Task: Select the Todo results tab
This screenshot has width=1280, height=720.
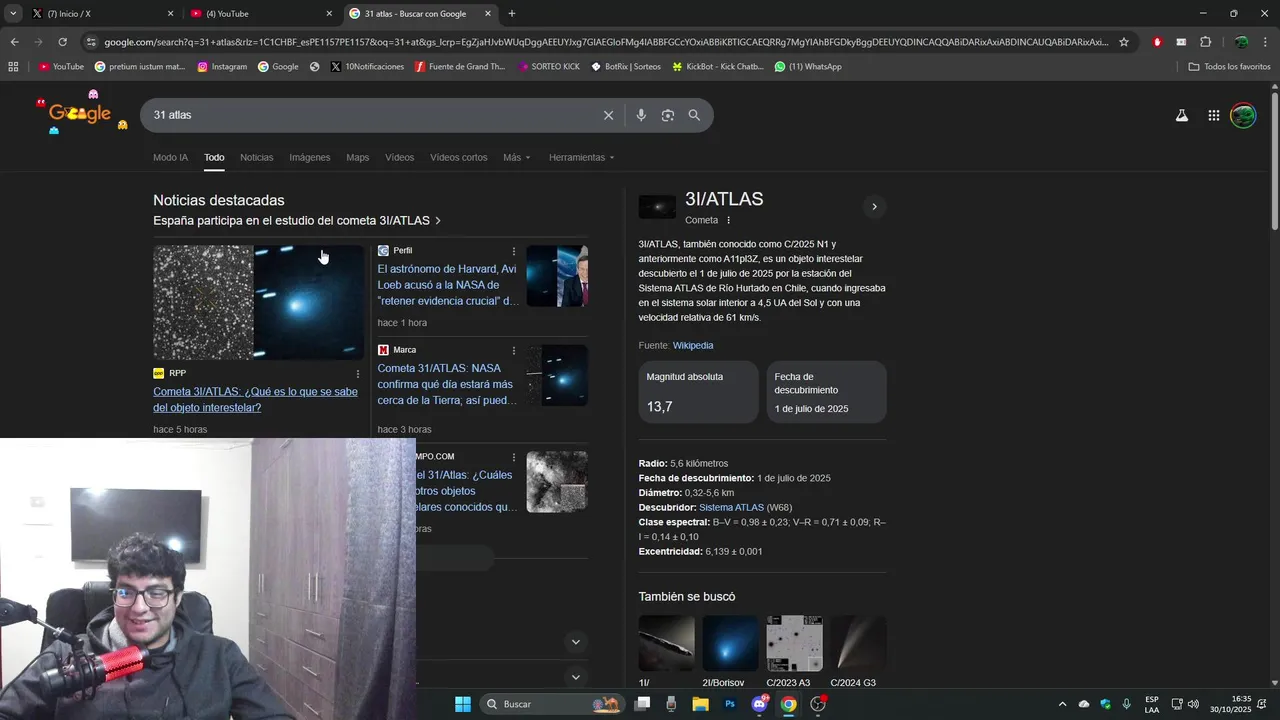Action: pyautogui.click(x=214, y=158)
